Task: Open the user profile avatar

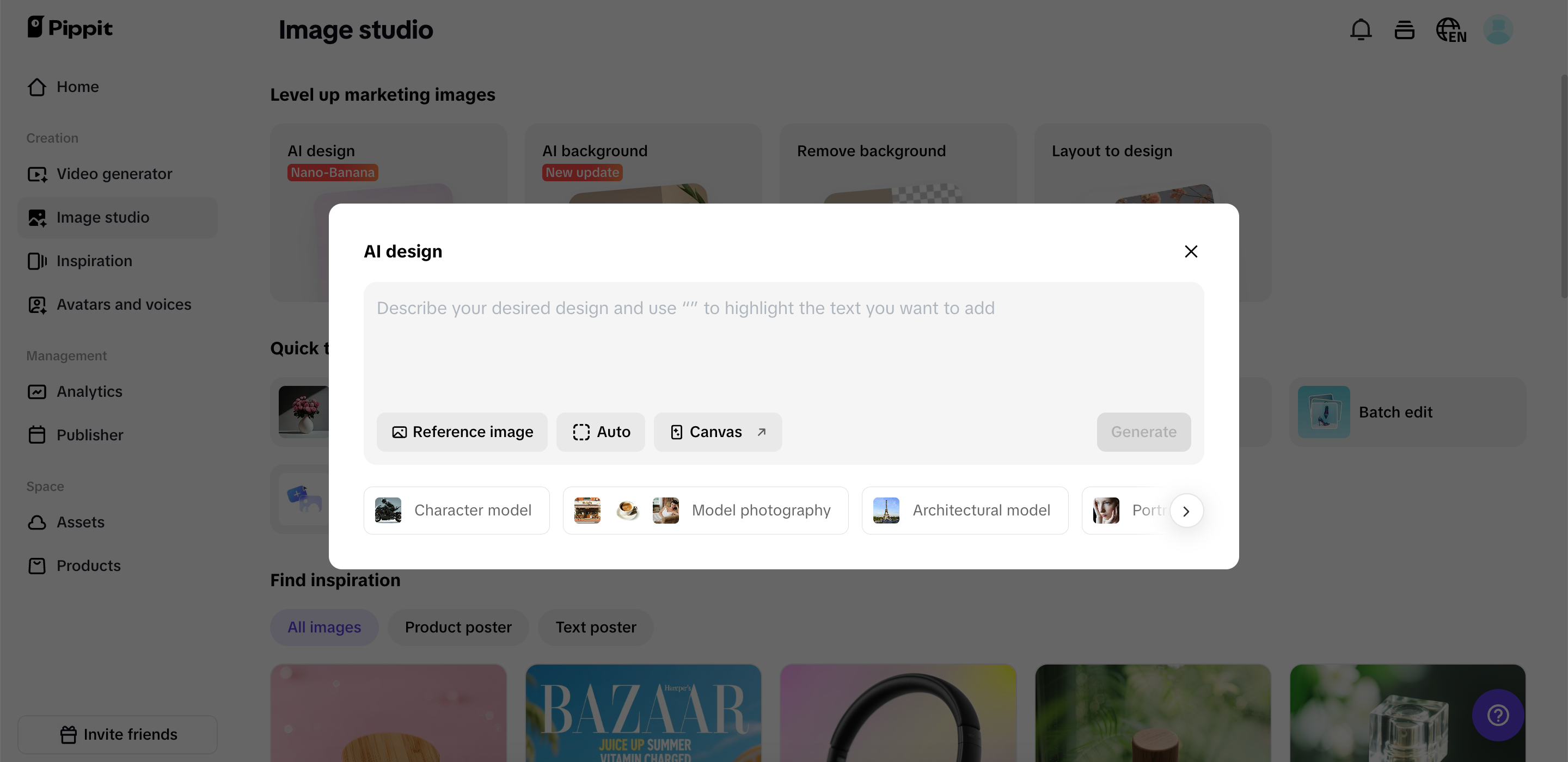Action: (x=1497, y=29)
